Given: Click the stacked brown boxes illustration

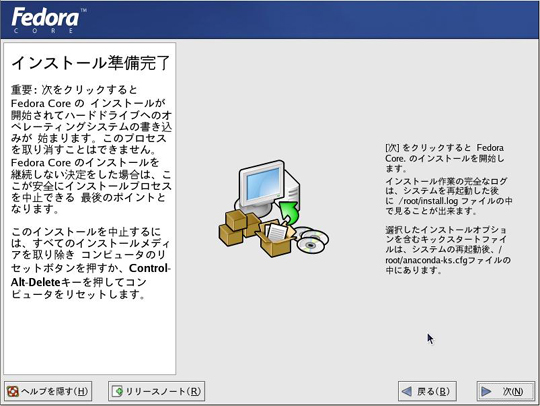Looking at the screenshot, I should click(x=239, y=228).
